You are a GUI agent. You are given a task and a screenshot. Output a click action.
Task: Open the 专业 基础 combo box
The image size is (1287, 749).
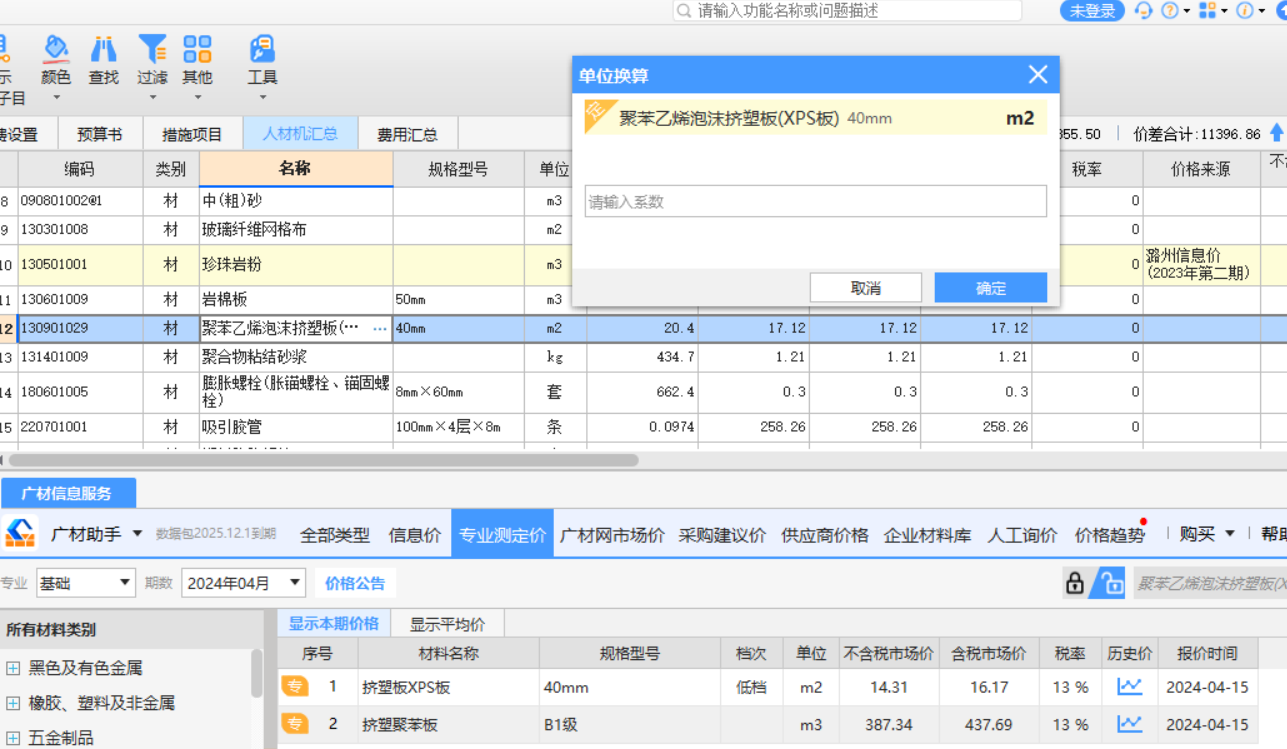(x=85, y=583)
